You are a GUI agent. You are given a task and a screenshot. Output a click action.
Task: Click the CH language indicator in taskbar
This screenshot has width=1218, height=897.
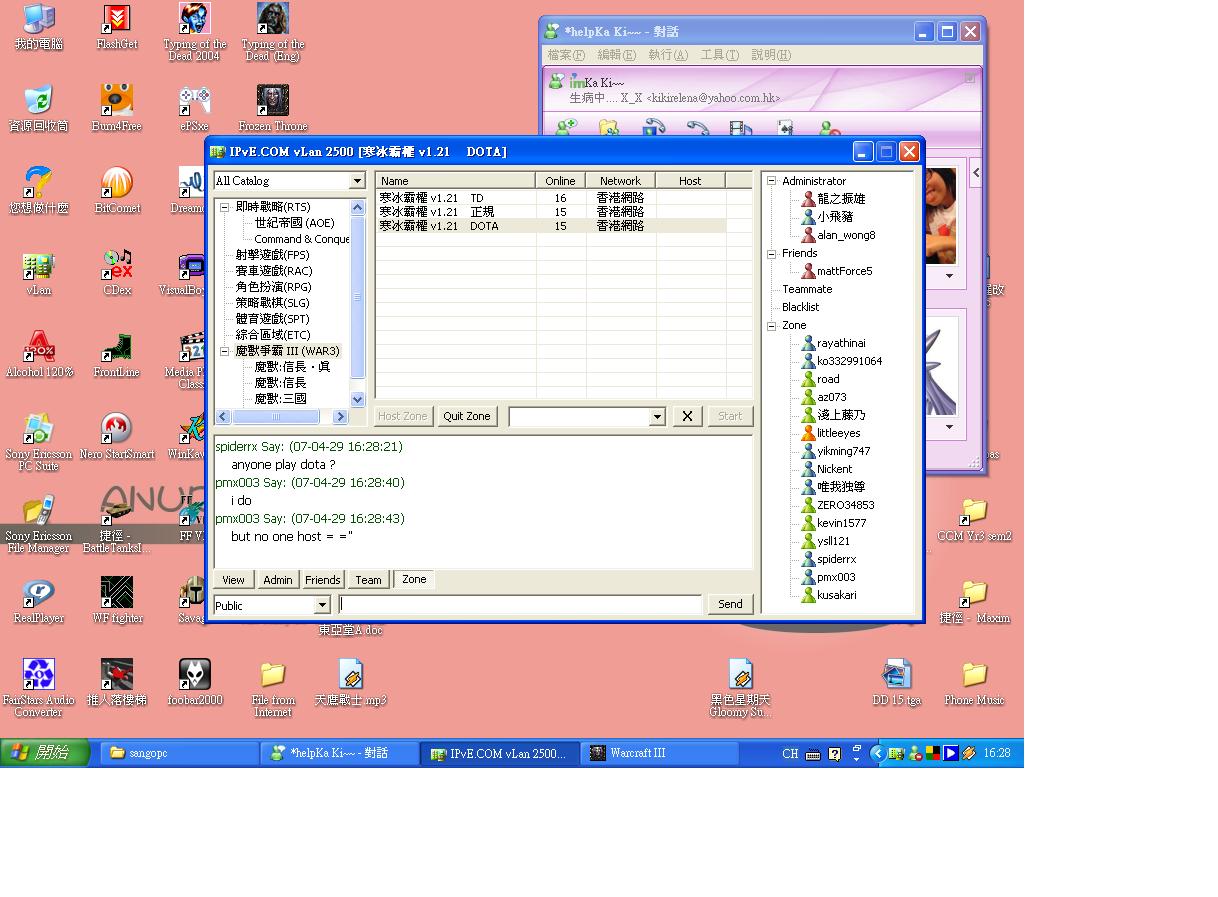coord(790,752)
